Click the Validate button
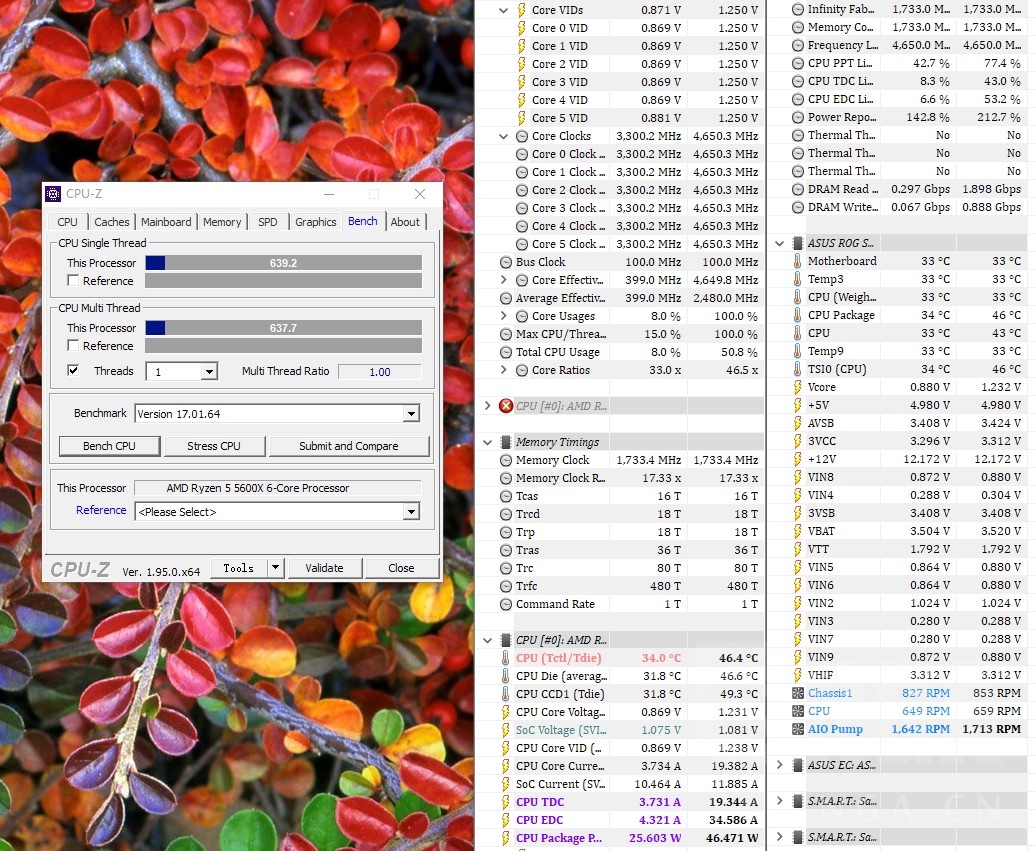 [324, 567]
